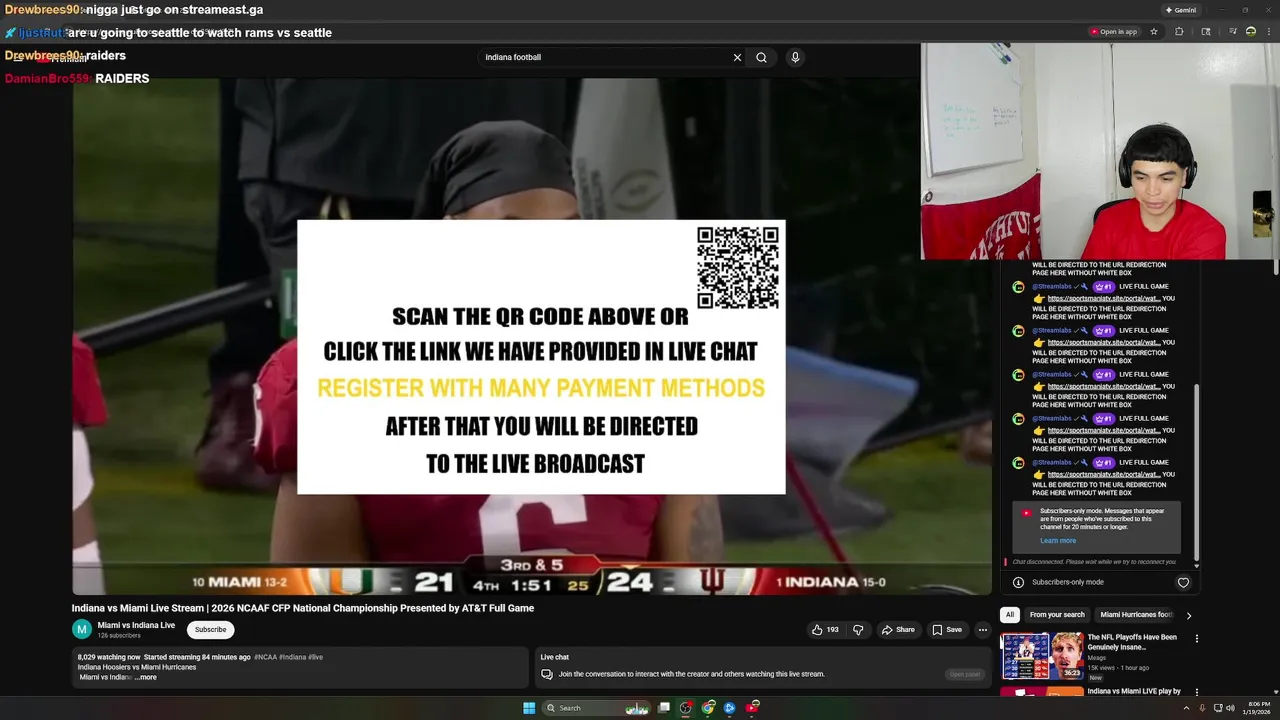Dislike the live stream video
The width and height of the screenshot is (1280, 720).
[x=858, y=630]
